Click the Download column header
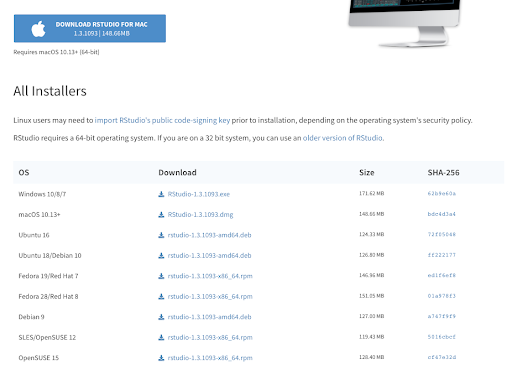Screen dimensions: 512x369 (177, 173)
